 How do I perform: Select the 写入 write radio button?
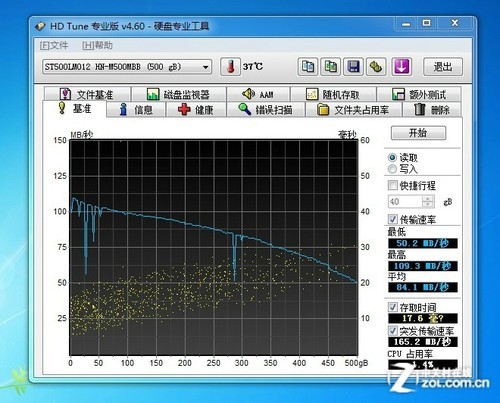tap(392, 169)
